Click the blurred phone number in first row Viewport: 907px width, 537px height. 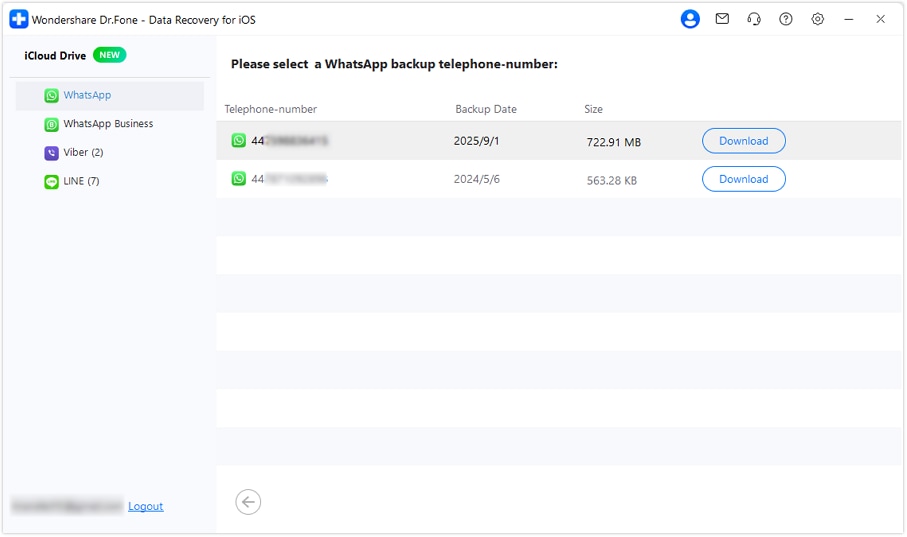(x=290, y=141)
